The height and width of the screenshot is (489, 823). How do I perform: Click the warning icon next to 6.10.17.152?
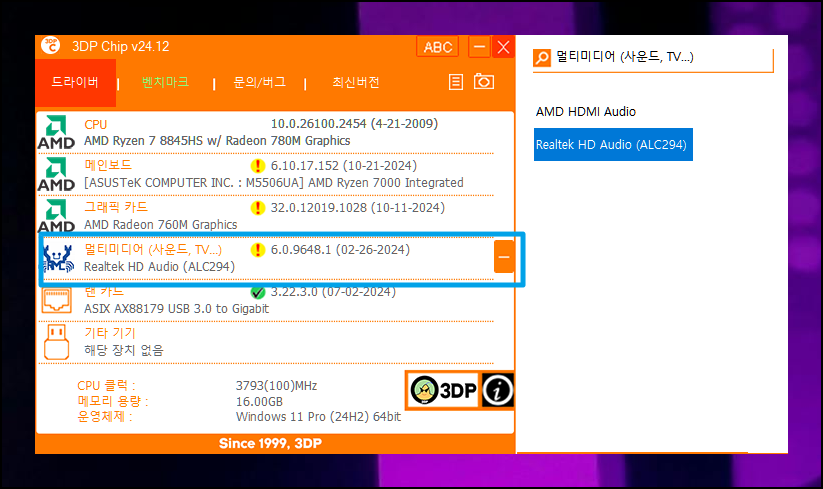tap(258, 166)
